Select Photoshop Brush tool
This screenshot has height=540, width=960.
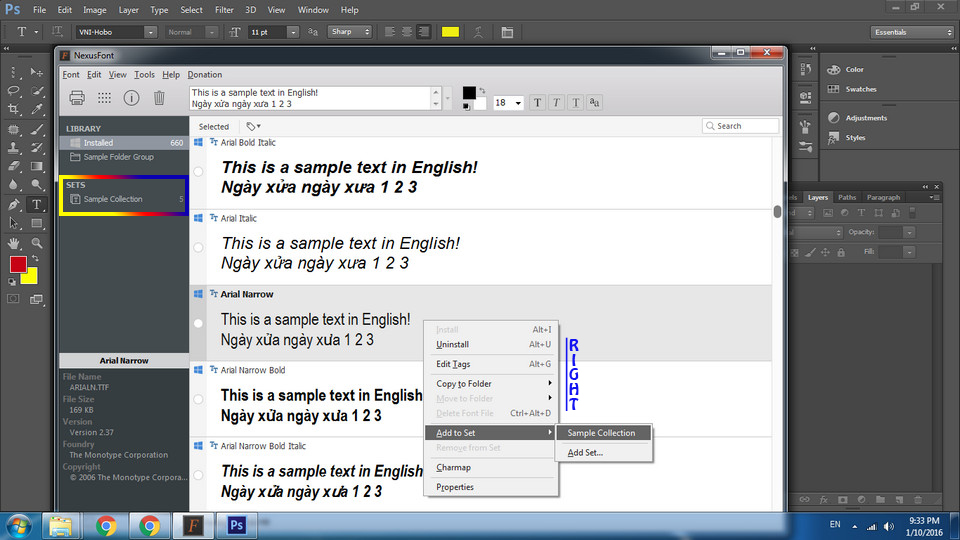click(x=37, y=129)
